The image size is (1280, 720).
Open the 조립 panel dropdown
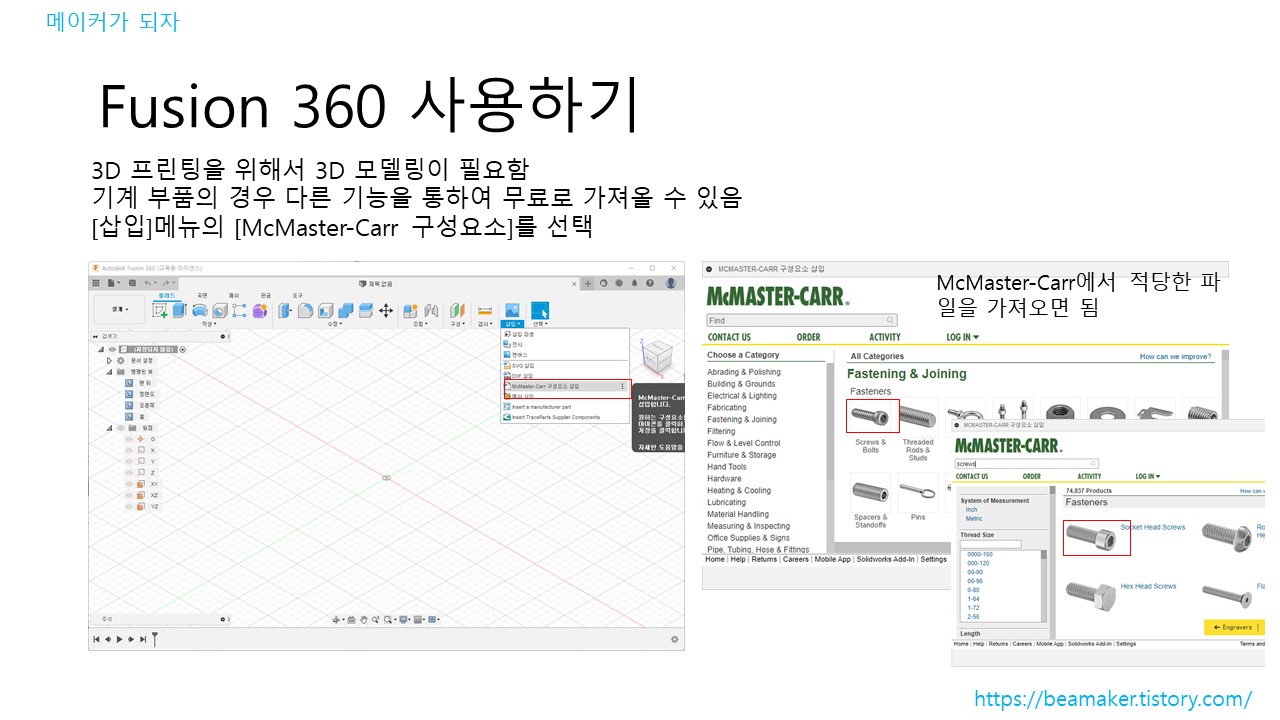pyautogui.click(x=421, y=324)
